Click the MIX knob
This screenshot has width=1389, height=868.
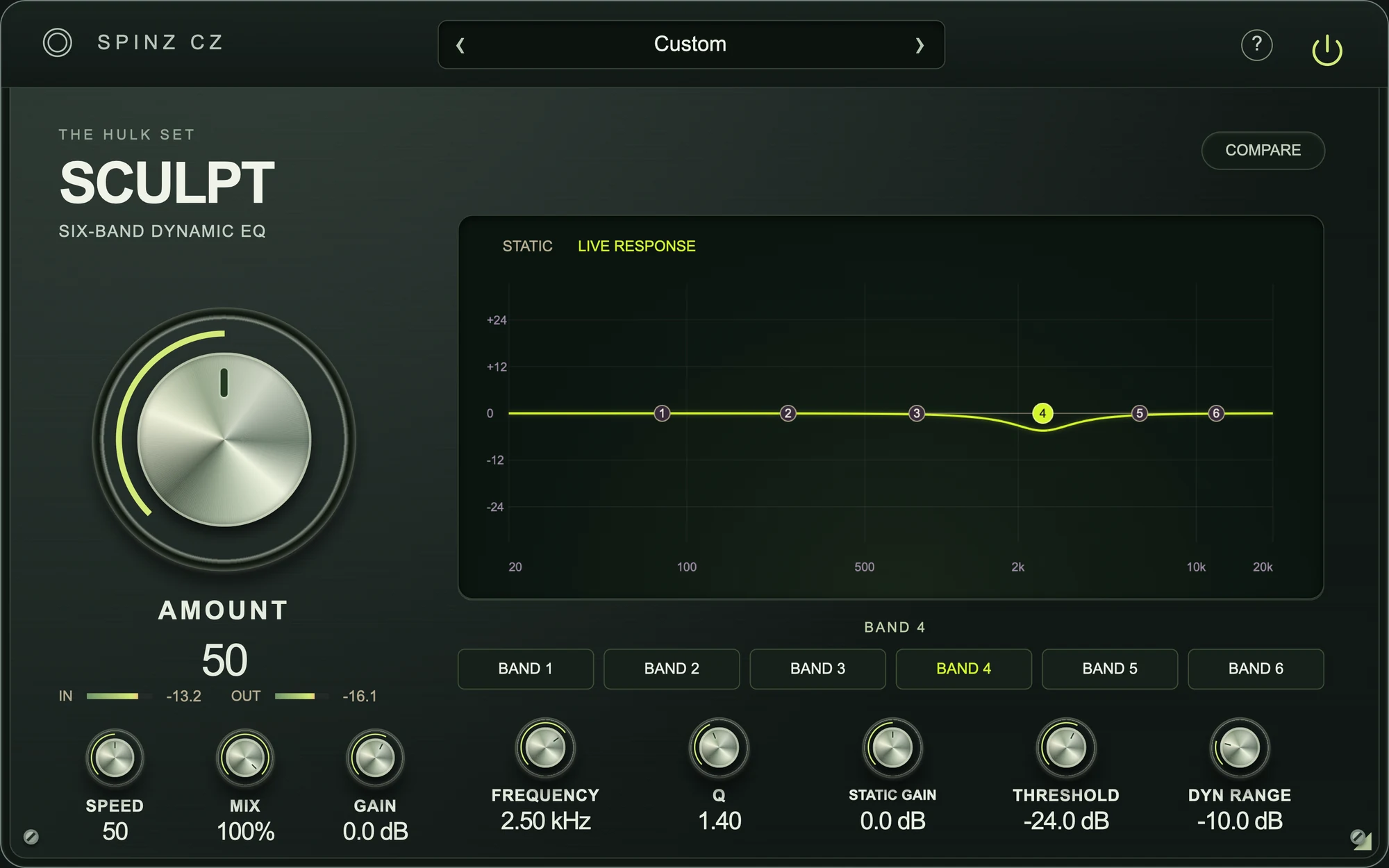click(x=245, y=758)
